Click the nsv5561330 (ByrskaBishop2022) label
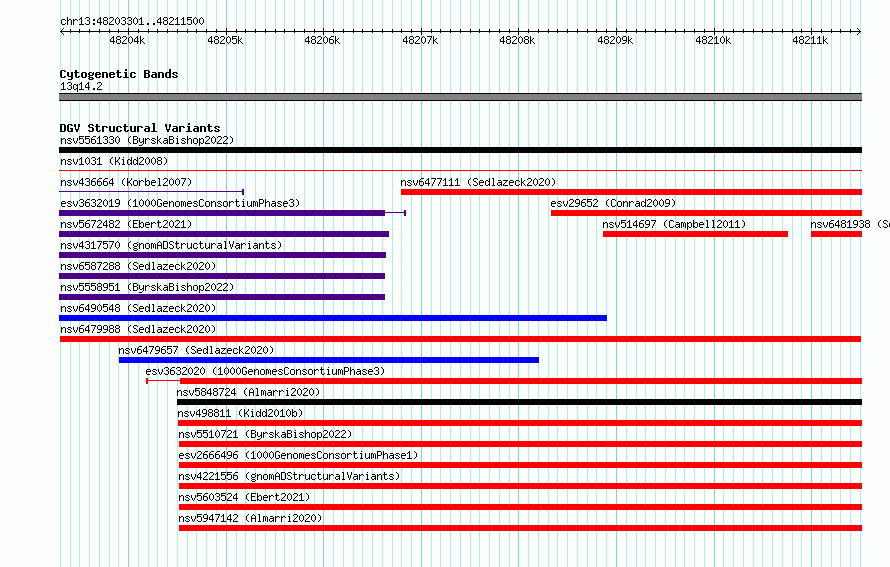The height and width of the screenshot is (567, 890). click(147, 140)
